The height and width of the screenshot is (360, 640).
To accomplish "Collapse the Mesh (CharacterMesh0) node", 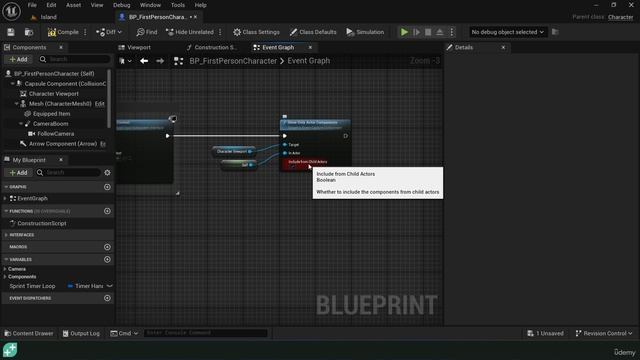I will [x=17, y=103].
